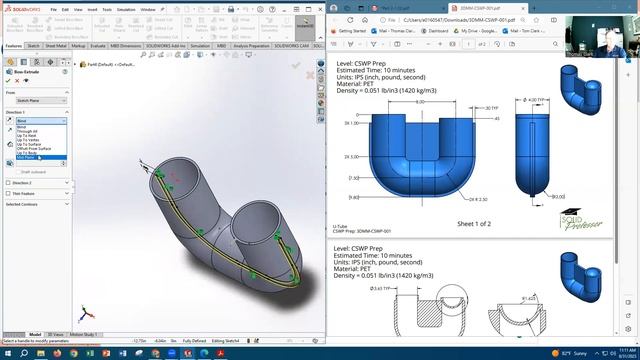Click PDF zoom in plus icon
This screenshot has width=640, height=360.
[x=440, y=44]
